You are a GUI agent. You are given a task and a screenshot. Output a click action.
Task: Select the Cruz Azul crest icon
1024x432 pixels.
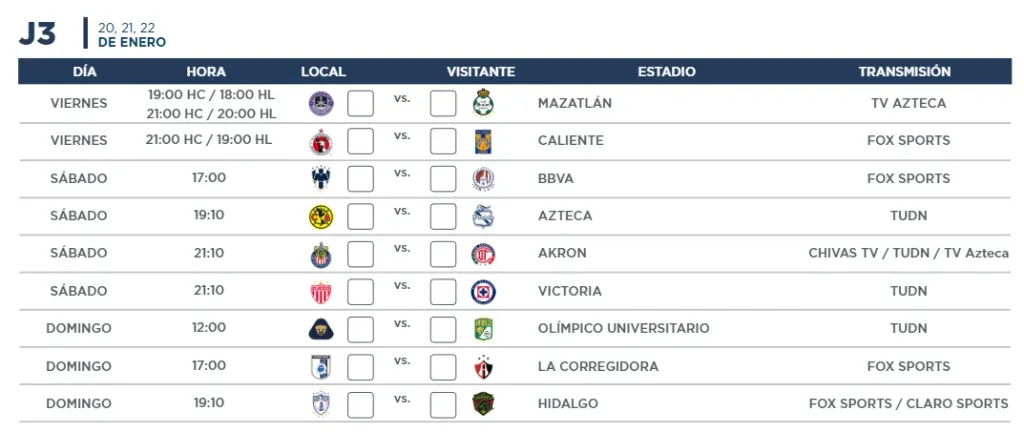click(483, 292)
